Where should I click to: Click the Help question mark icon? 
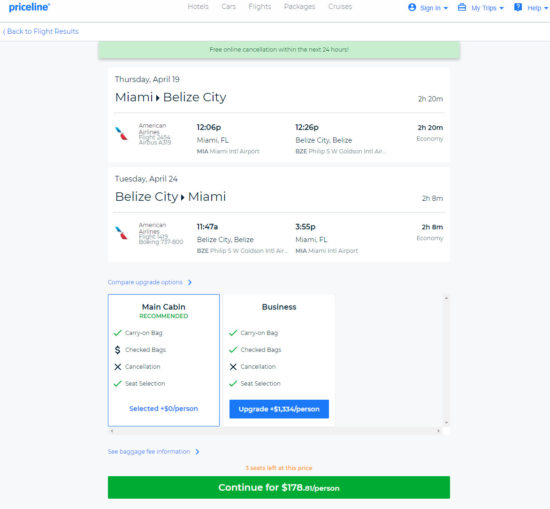(518, 7)
